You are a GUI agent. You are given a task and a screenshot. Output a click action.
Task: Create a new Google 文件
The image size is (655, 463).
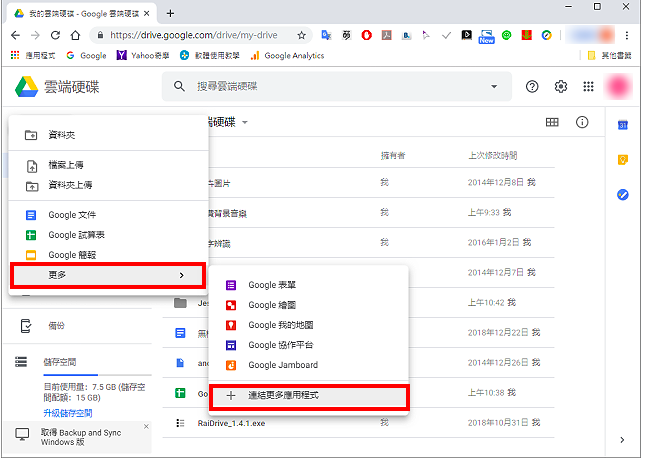[x=109, y=215]
